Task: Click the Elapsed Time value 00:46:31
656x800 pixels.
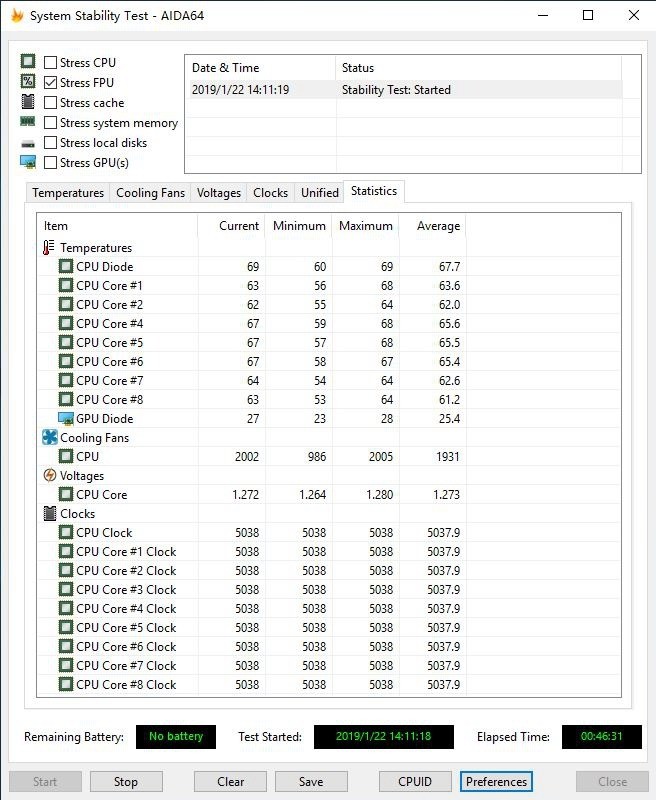Action: point(601,736)
